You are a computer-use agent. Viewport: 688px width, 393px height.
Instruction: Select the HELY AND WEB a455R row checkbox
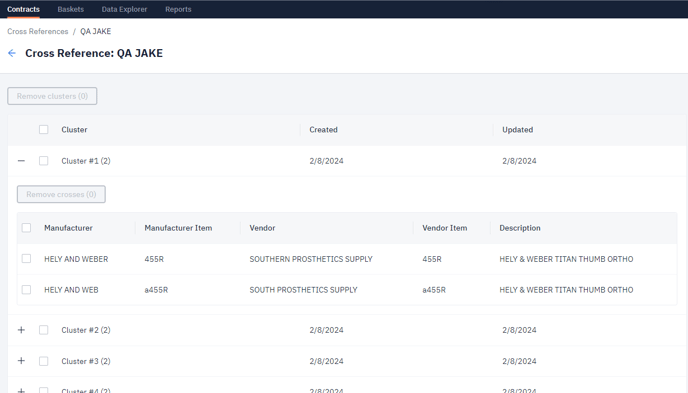pyautogui.click(x=26, y=289)
